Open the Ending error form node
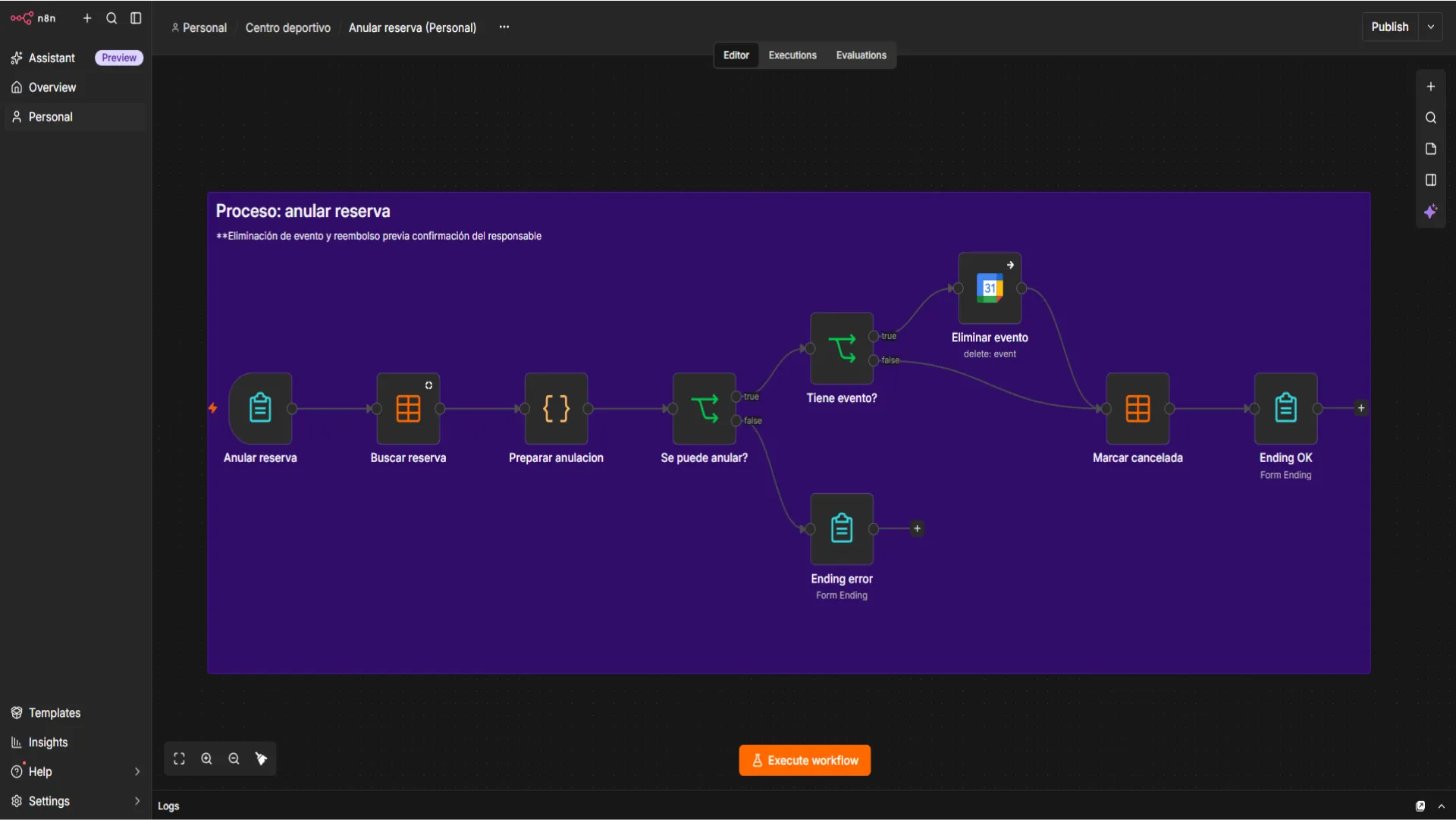The image size is (1456, 820). (842, 529)
